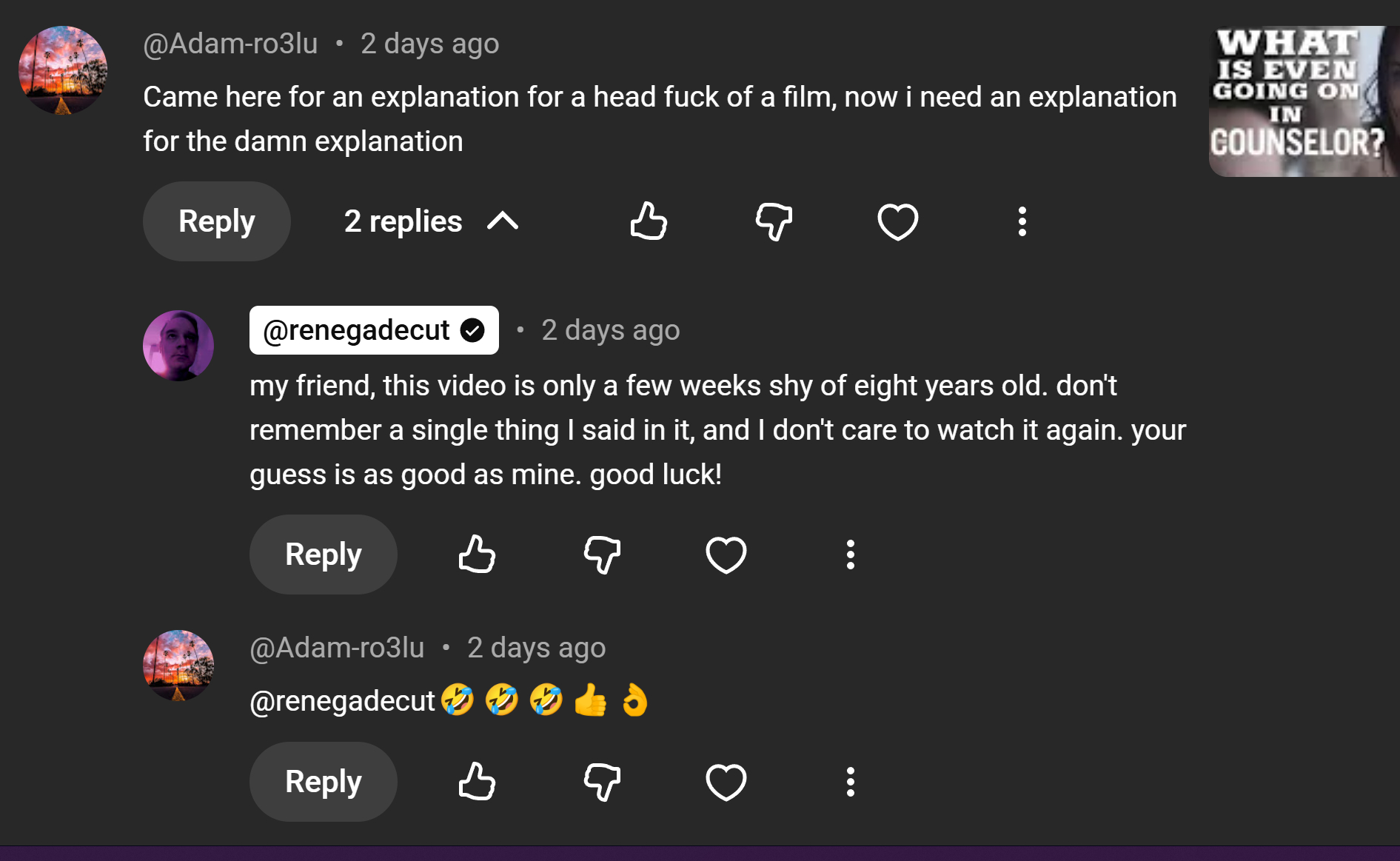Reply to the top-level Adam-ro3lu comment

pos(216,221)
